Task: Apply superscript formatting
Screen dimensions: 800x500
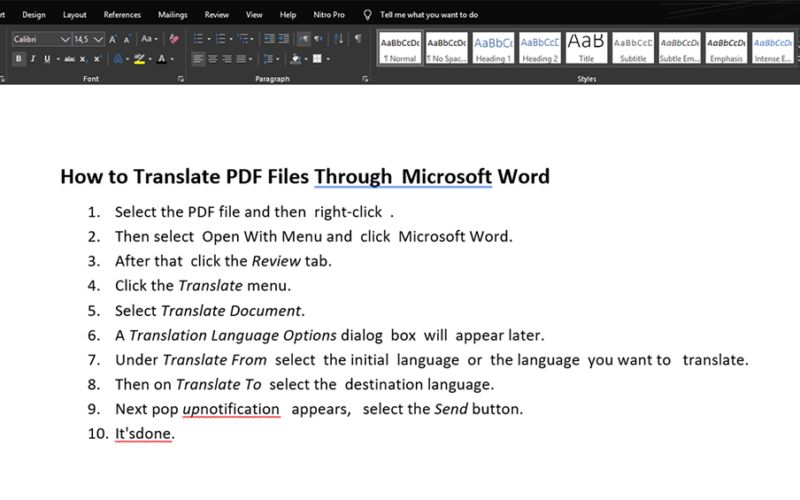Action: click(x=97, y=59)
